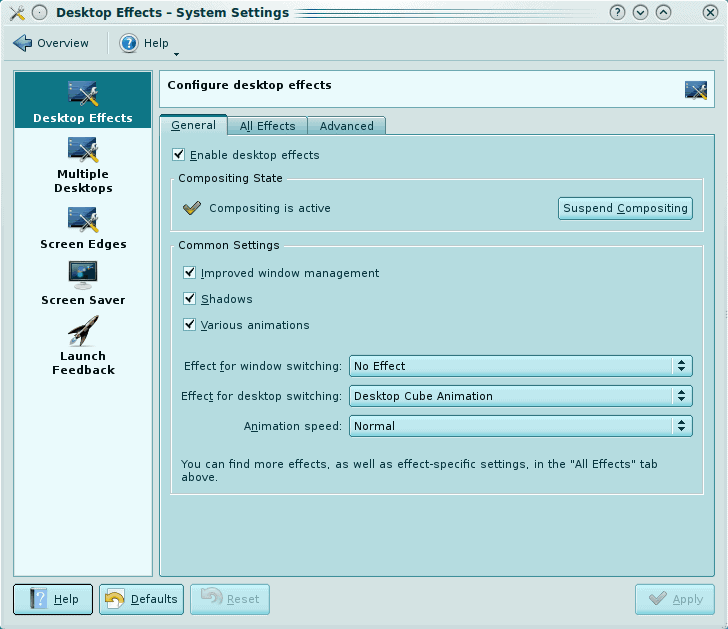
Task: Maximize the System Settings window
Action: (663, 13)
